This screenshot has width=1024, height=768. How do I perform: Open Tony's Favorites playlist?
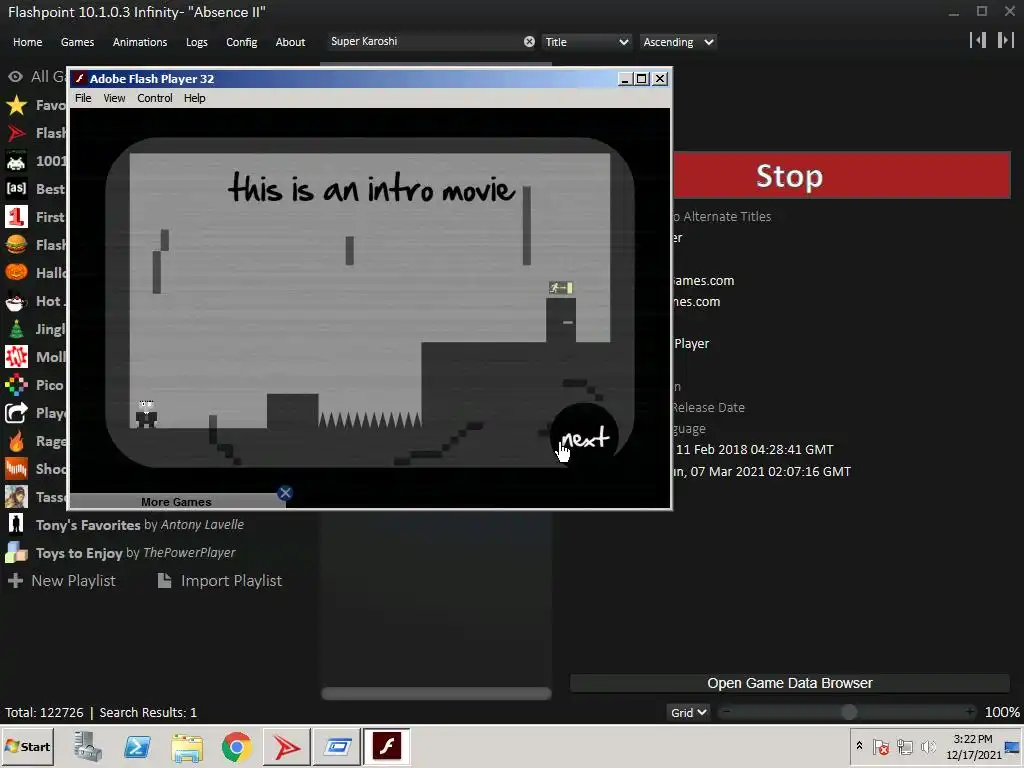coord(139,524)
